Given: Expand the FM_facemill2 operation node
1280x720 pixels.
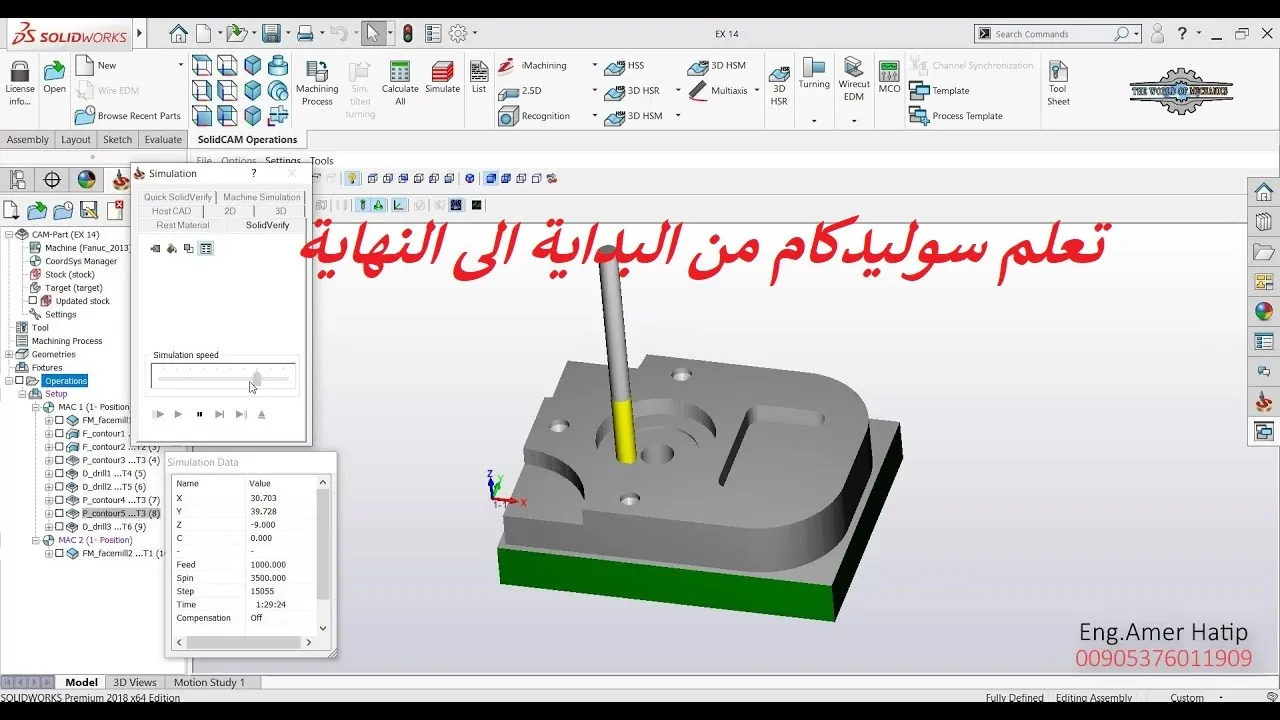Looking at the screenshot, I should [x=48, y=553].
